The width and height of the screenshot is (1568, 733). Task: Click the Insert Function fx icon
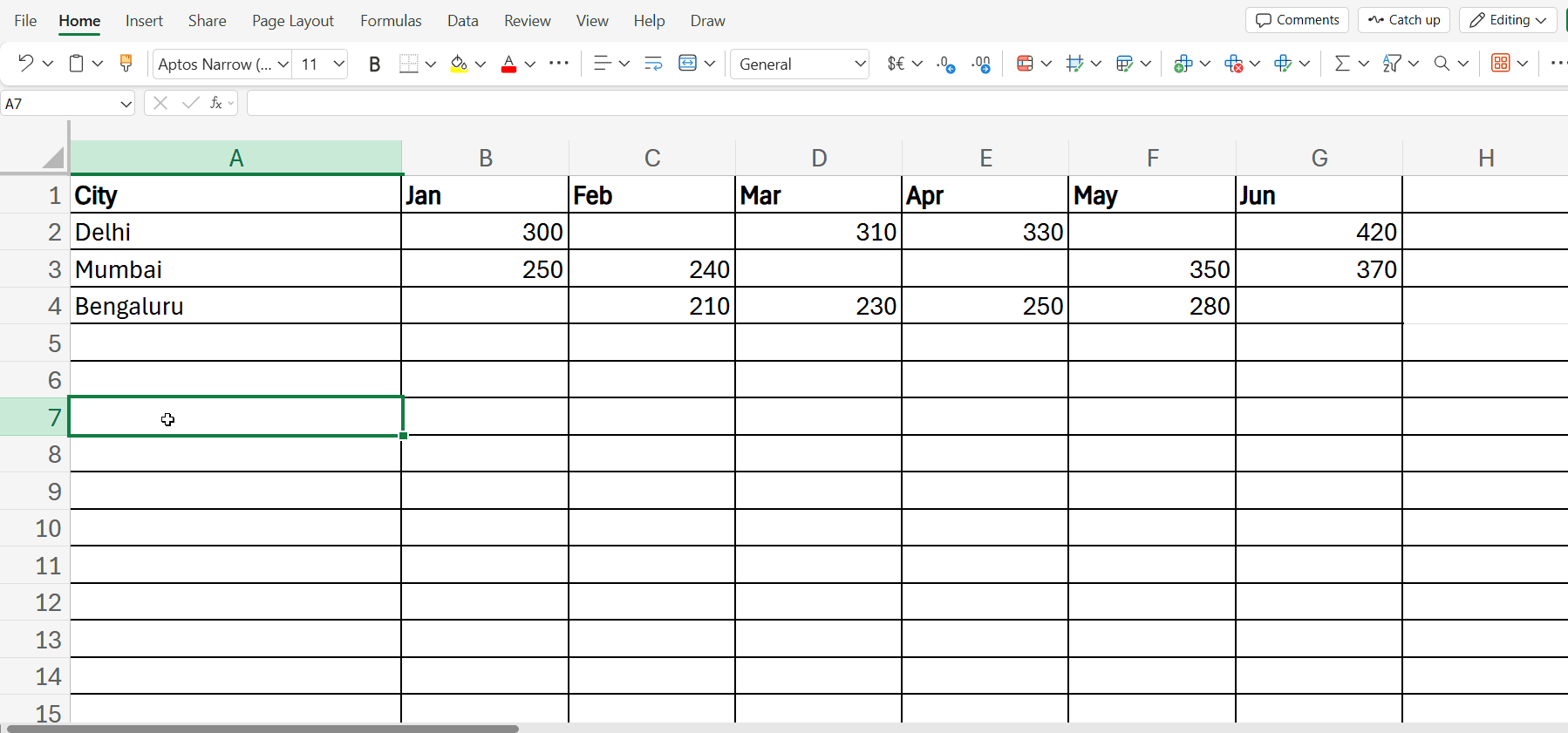[215, 103]
